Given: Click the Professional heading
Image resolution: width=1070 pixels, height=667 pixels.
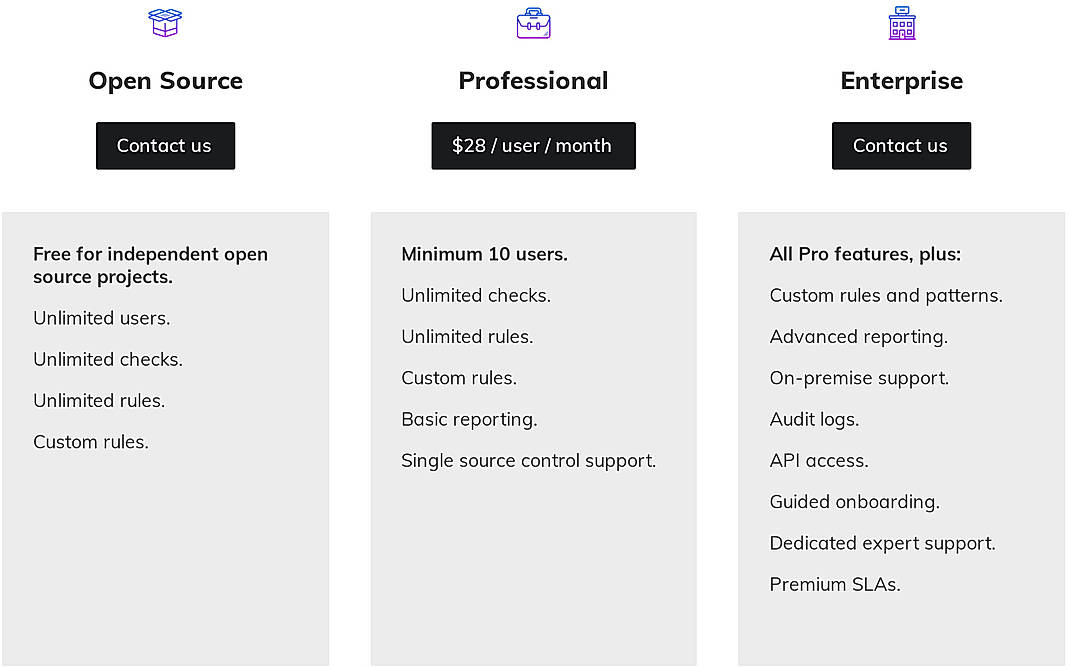Looking at the screenshot, I should click(533, 80).
